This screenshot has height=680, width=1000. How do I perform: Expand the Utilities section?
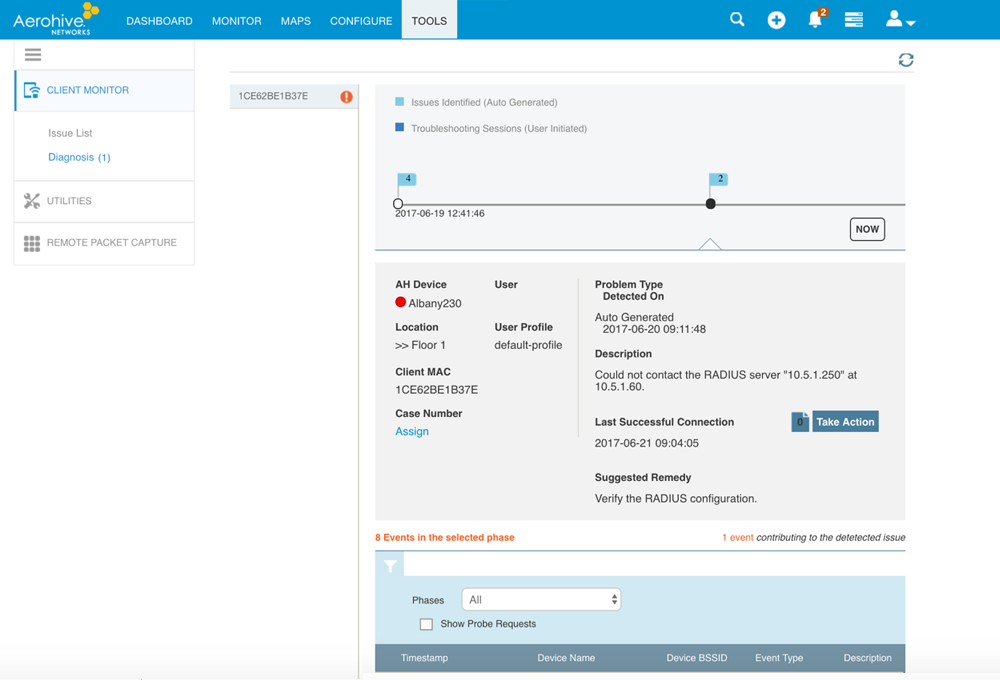(105, 201)
